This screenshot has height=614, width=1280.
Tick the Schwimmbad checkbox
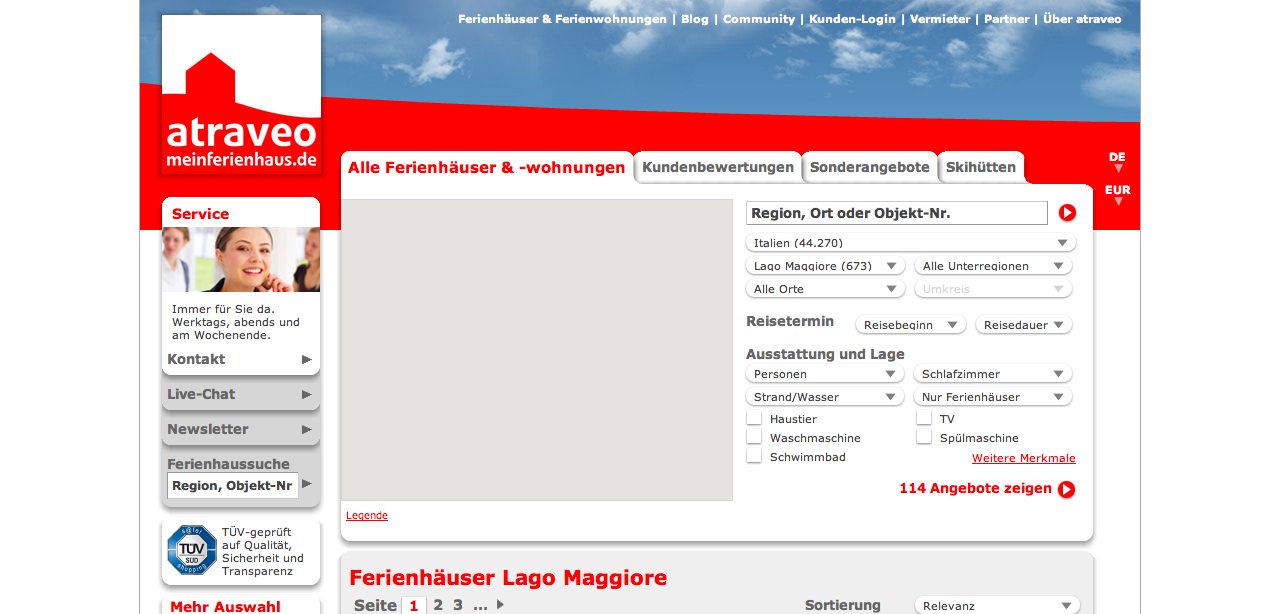coord(754,457)
